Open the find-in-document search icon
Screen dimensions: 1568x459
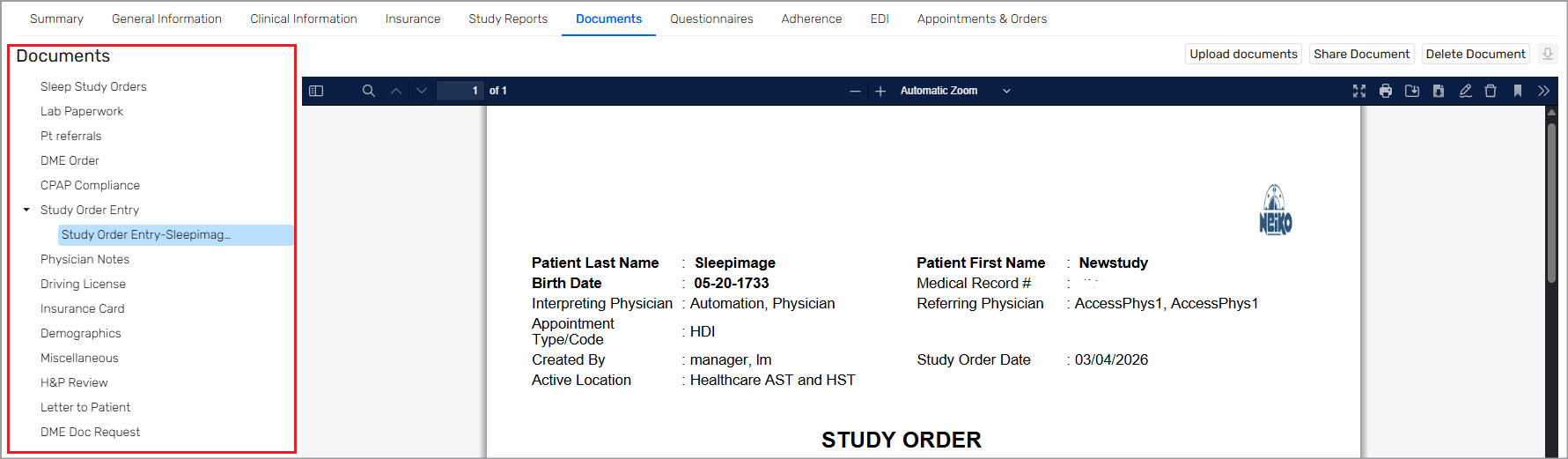tap(369, 91)
